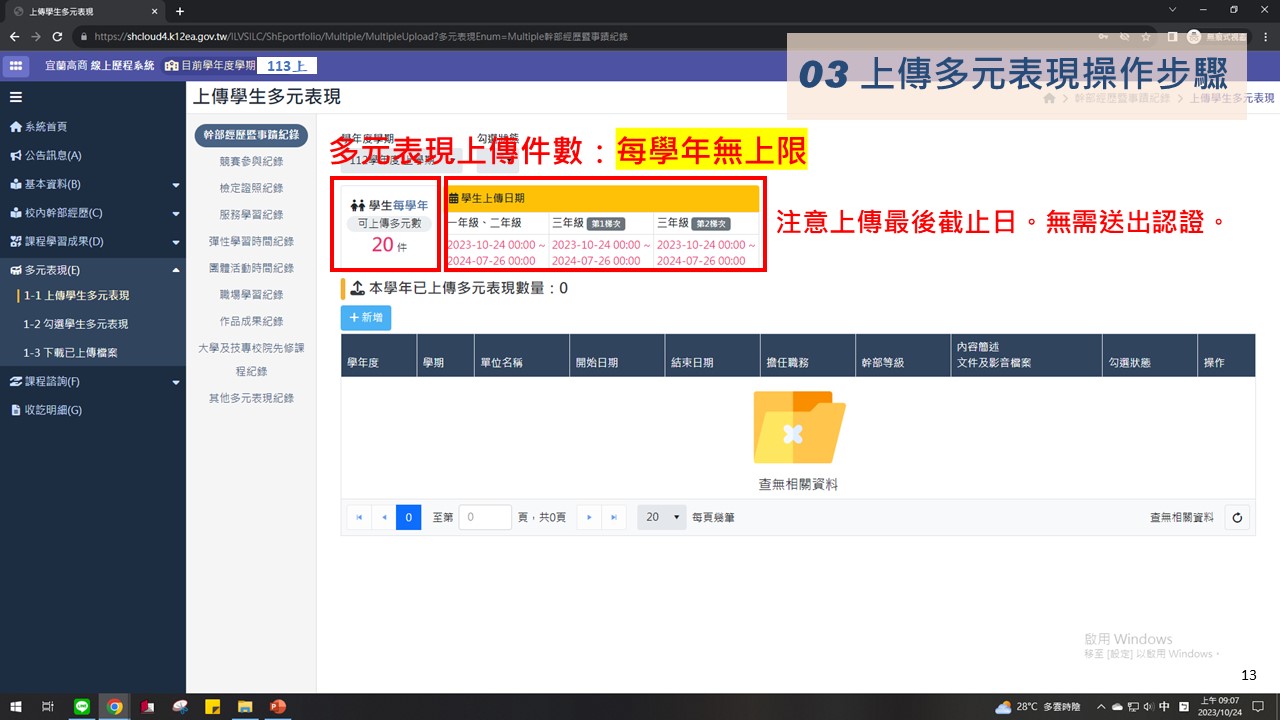1280x720 pixels.
Task: Open the app grid icon in header
Action: (16, 66)
